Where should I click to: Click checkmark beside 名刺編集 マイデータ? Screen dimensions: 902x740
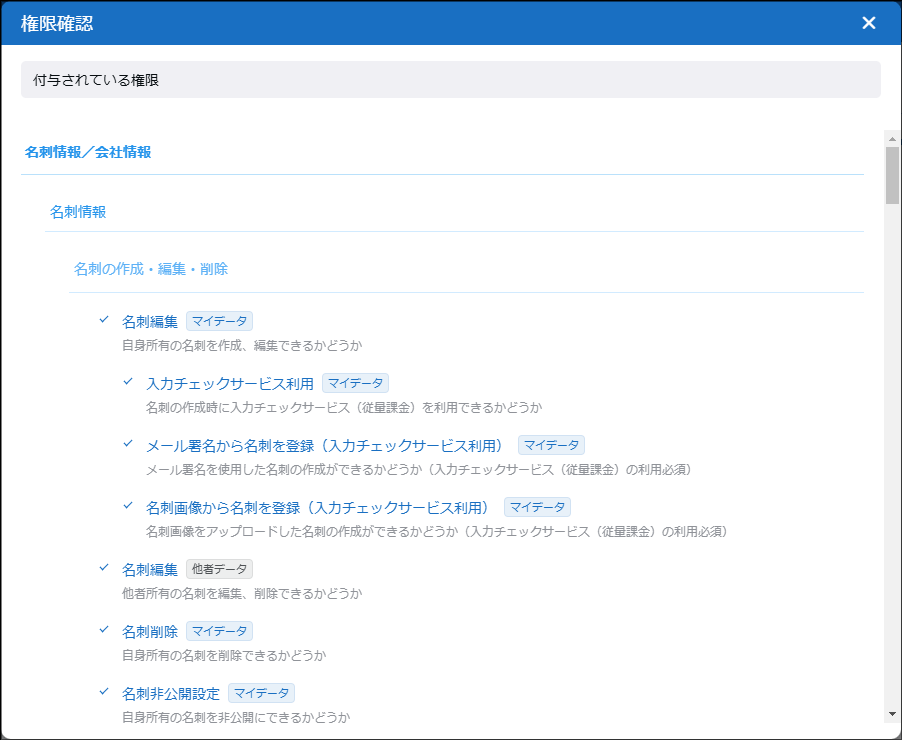pos(104,320)
